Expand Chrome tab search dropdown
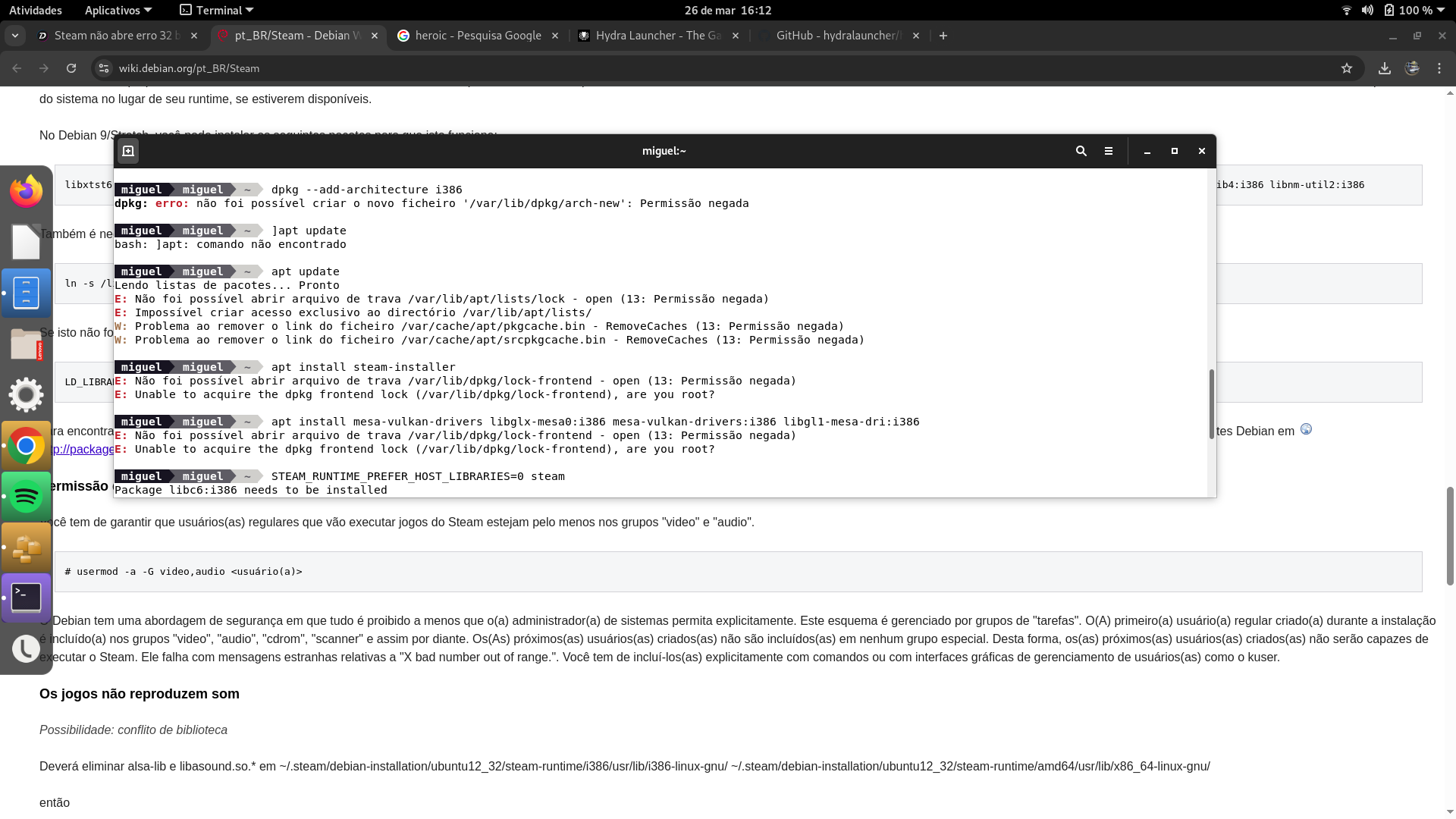The height and width of the screenshot is (819, 1456). click(15, 36)
